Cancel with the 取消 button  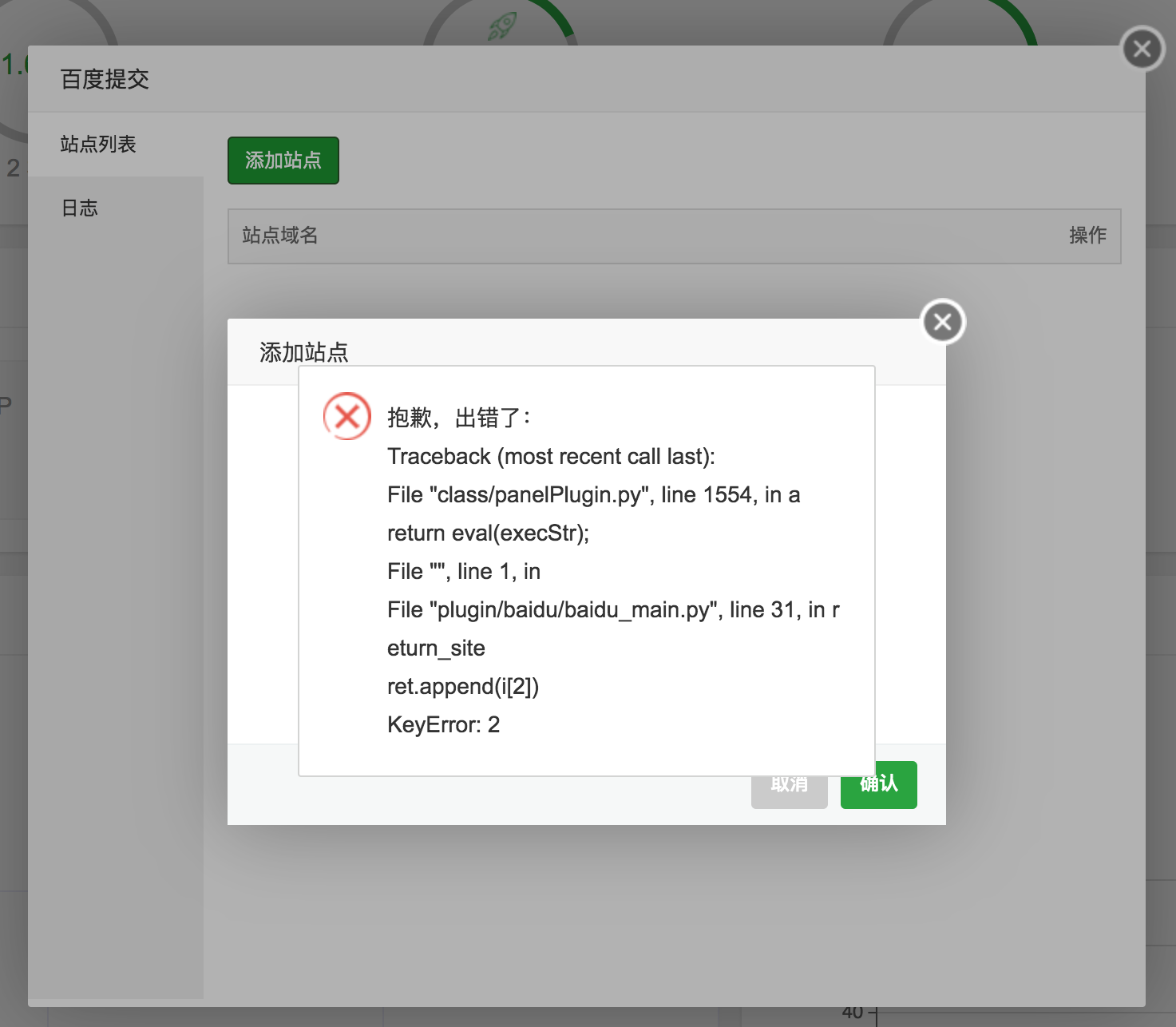[789, 792]
